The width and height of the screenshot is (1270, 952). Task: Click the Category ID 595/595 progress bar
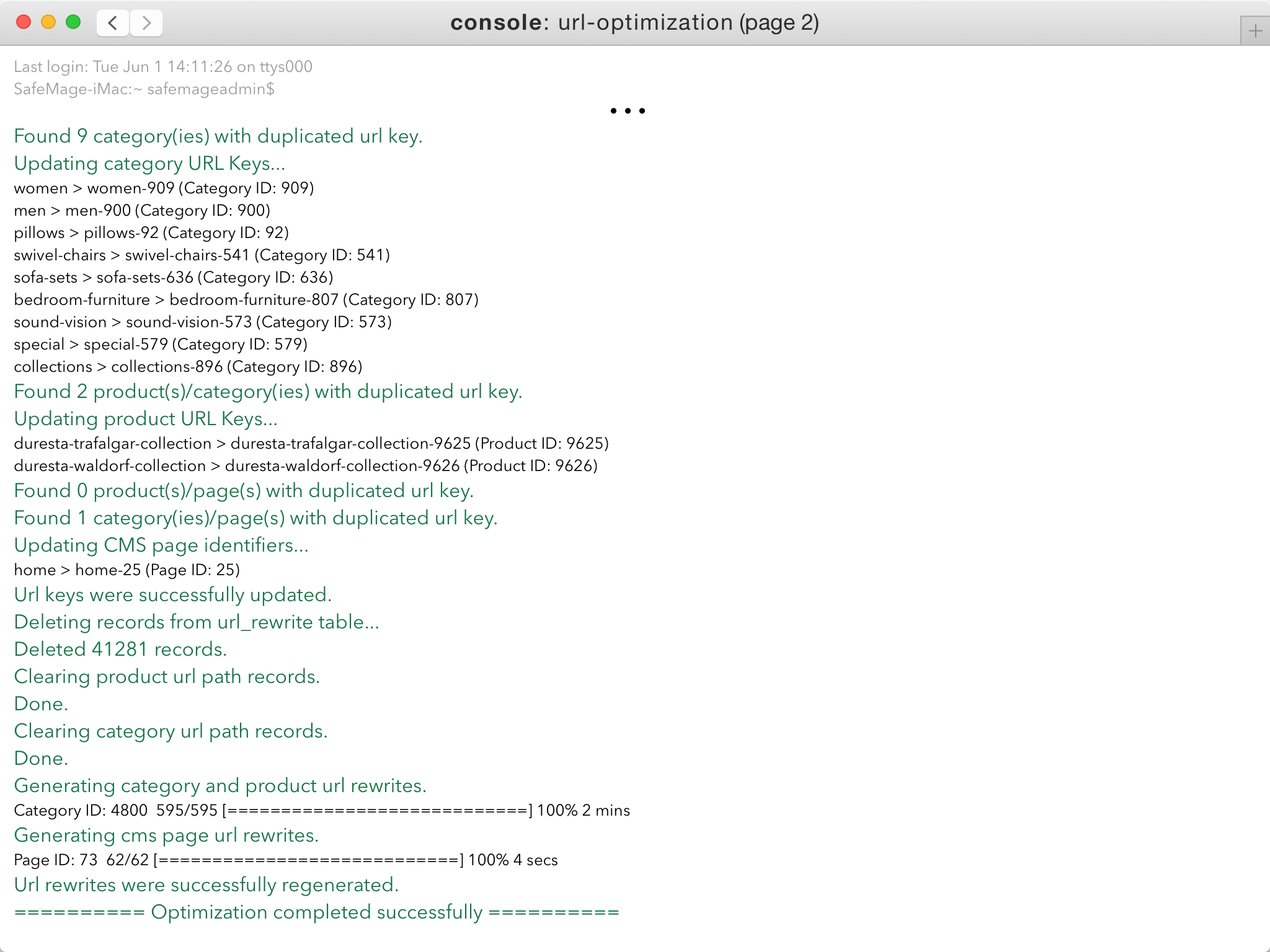pos(376,811)
